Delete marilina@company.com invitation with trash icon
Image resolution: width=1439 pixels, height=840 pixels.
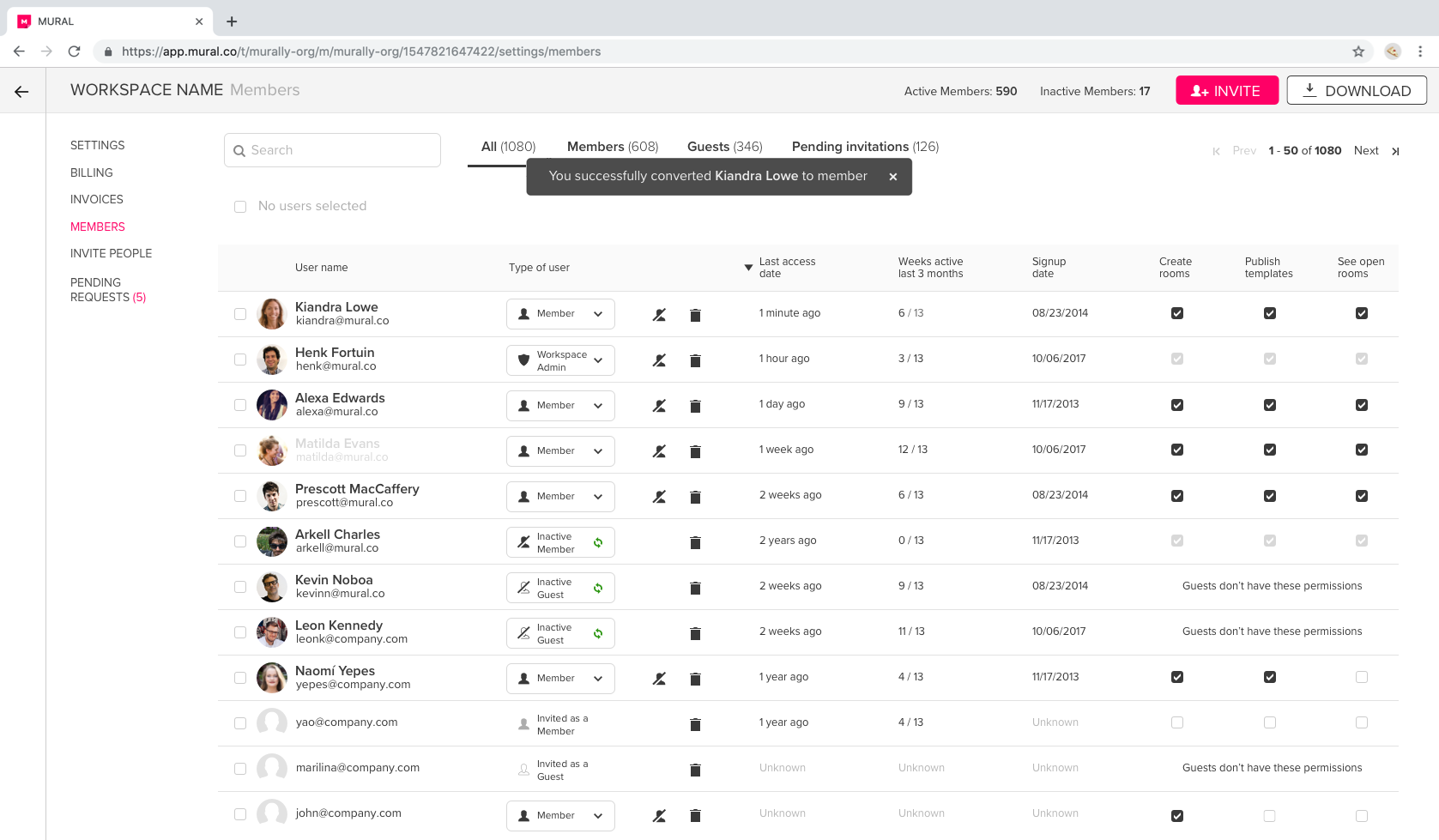coord(695,770)
